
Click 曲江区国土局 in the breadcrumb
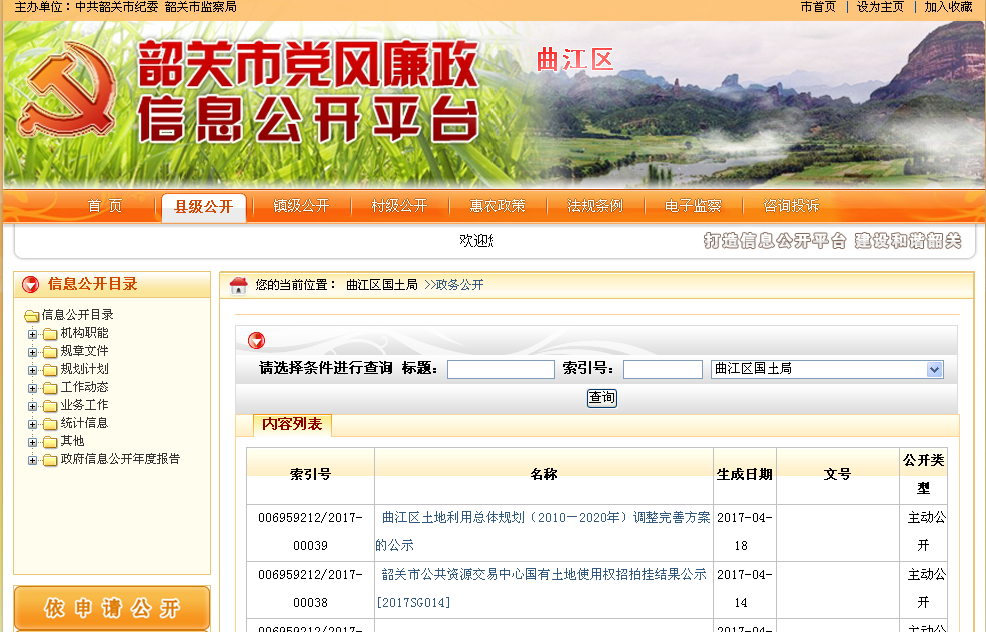(382, 285)
